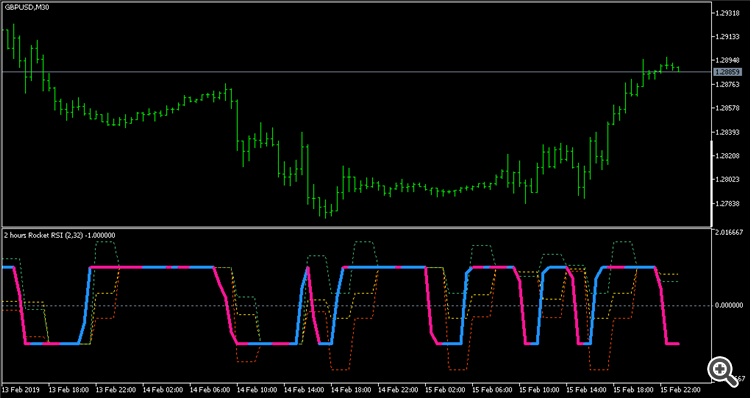Click the GBPUSD,M30 chart title
The width and height of the screenshot is (750, 398).
pos(26,7)
